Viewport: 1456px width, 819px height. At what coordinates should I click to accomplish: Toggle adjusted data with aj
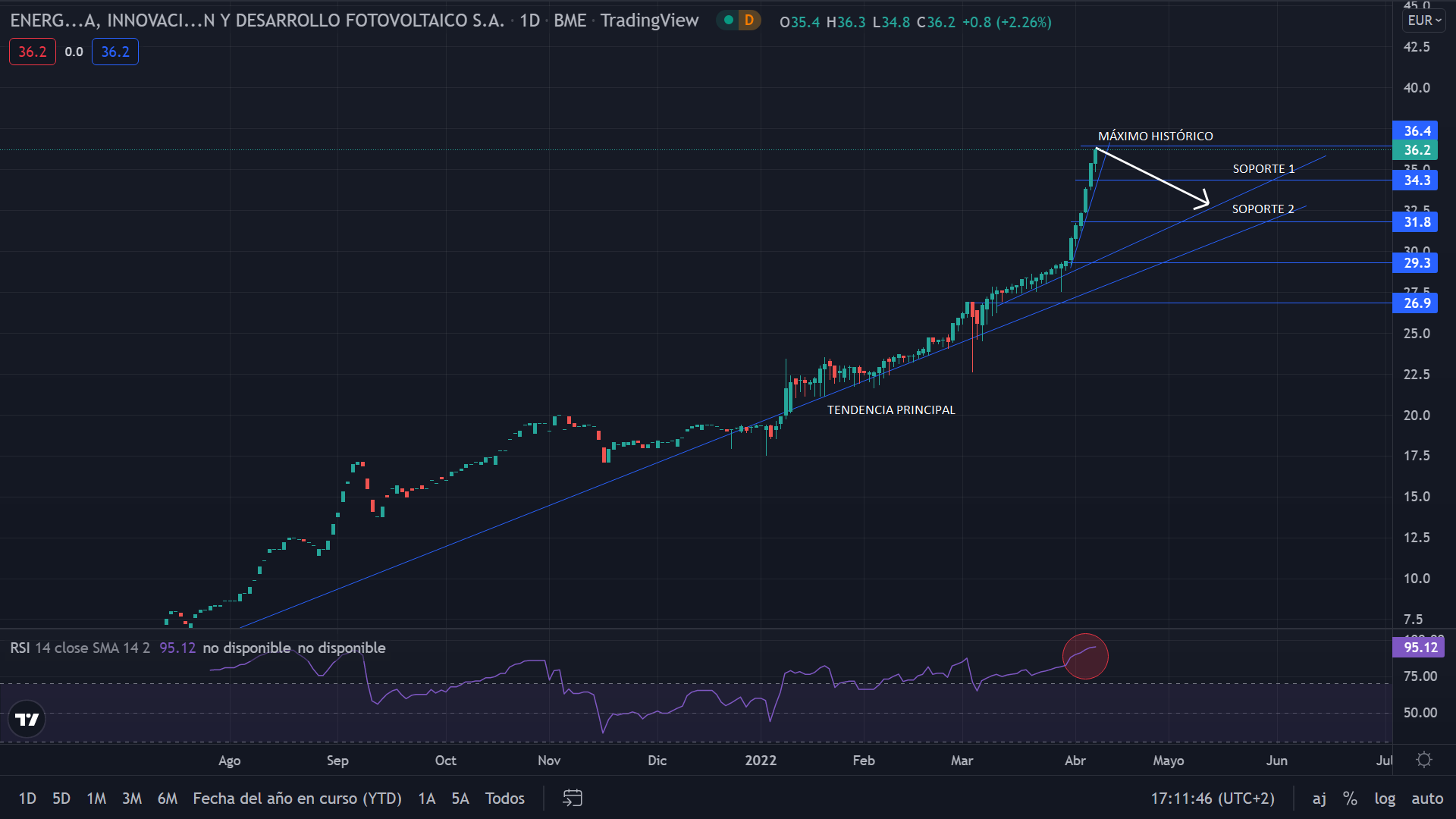(1319, 798)
